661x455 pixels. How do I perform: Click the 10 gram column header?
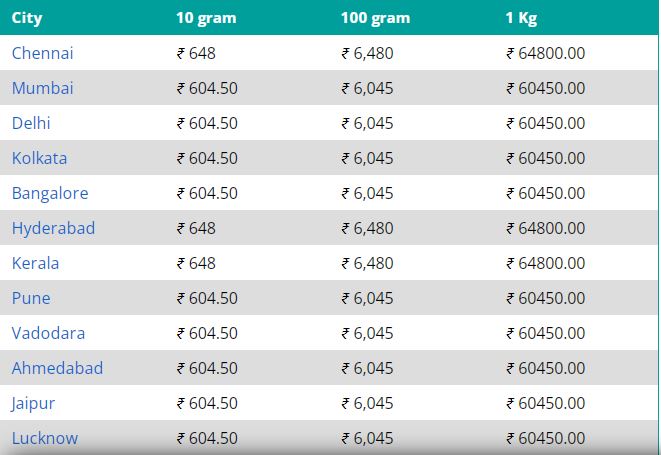click(206, 18)
